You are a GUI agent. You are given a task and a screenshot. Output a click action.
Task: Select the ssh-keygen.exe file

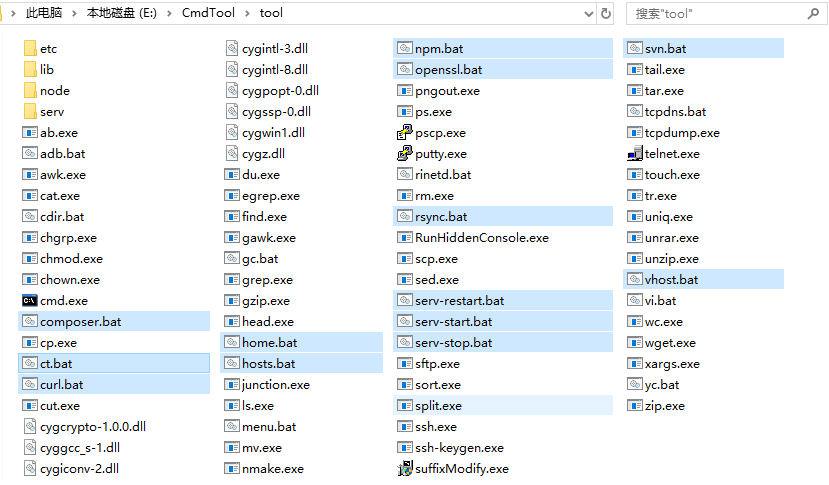[x=459, y=448]
